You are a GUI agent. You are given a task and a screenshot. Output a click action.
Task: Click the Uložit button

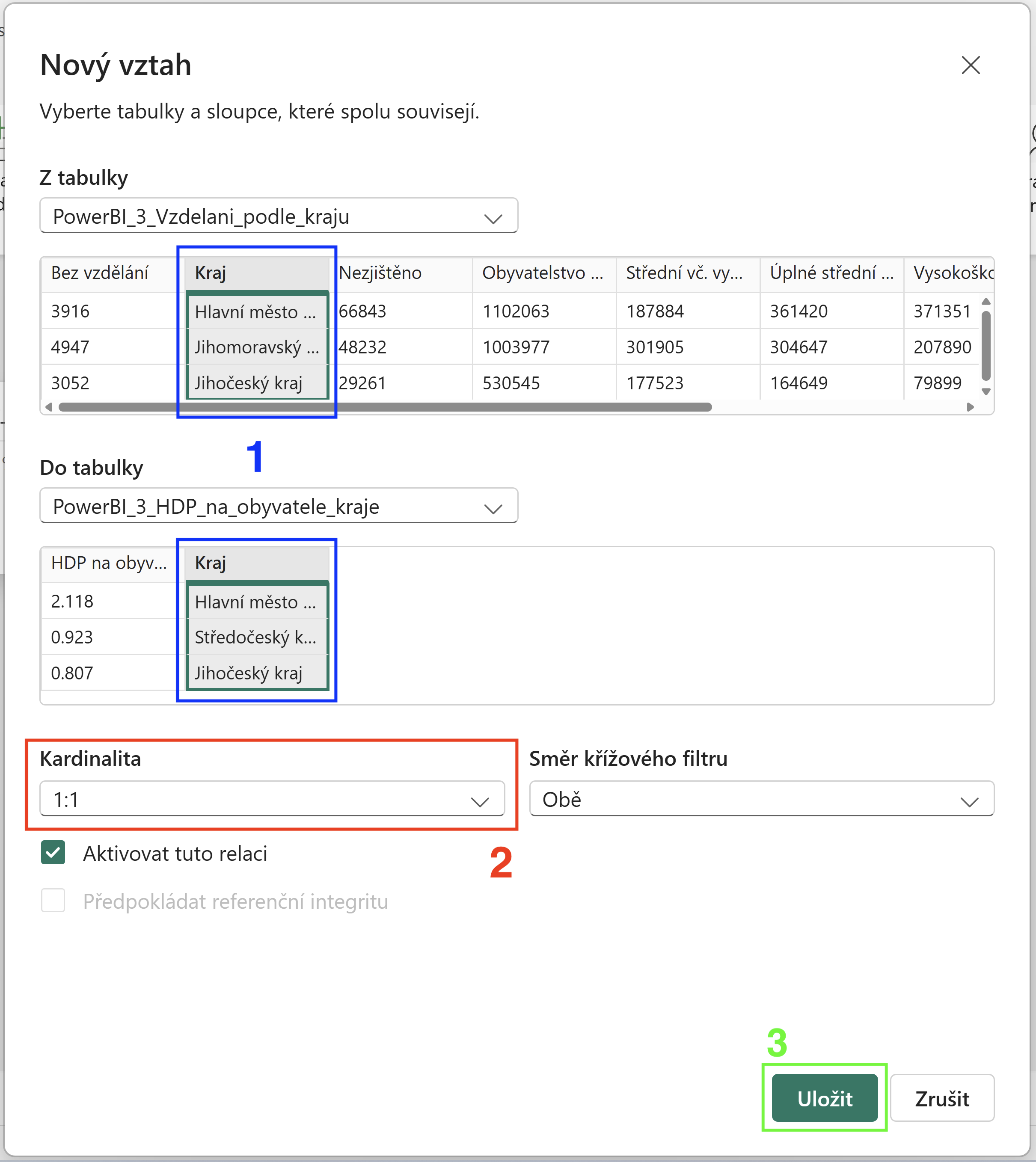pos(825,1098)
